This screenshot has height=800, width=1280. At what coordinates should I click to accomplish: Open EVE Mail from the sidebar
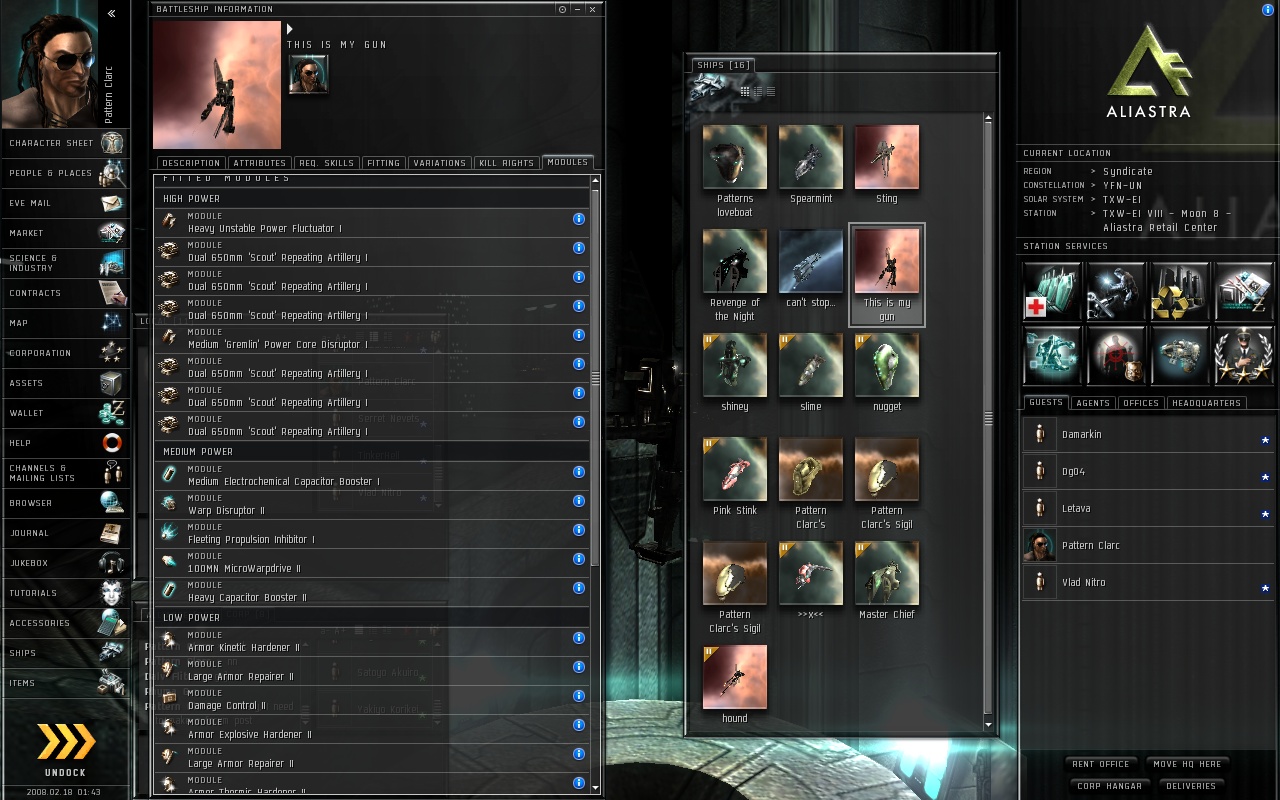coord(65,203)
